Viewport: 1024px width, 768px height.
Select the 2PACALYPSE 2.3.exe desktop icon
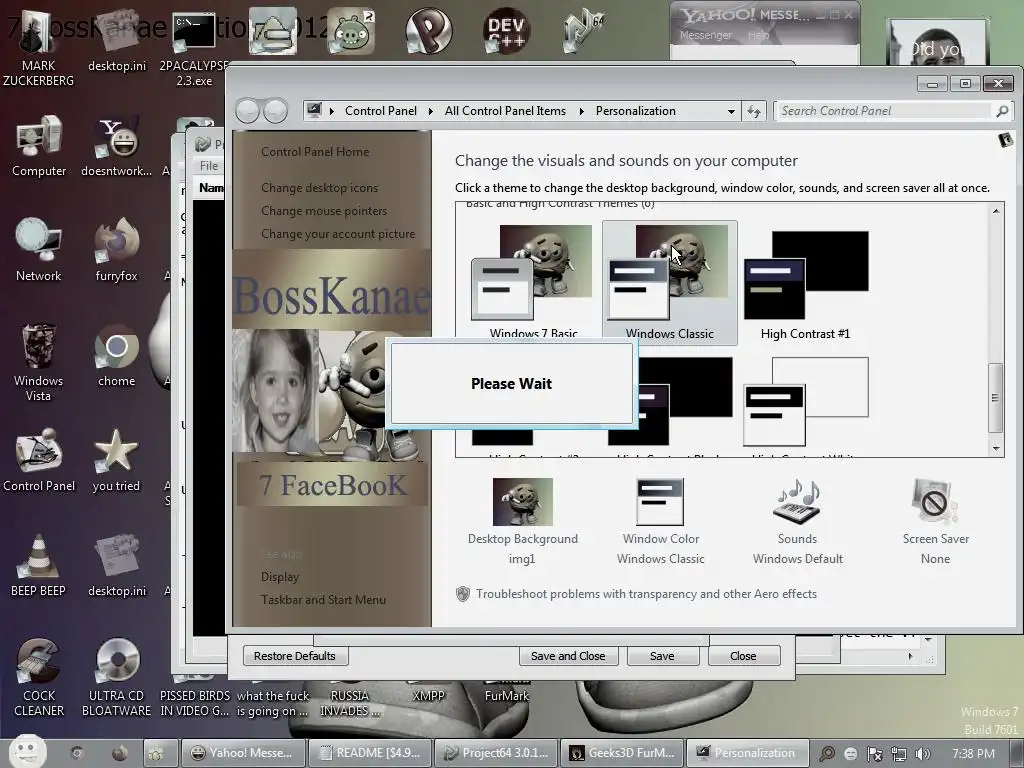click(193, 49)
